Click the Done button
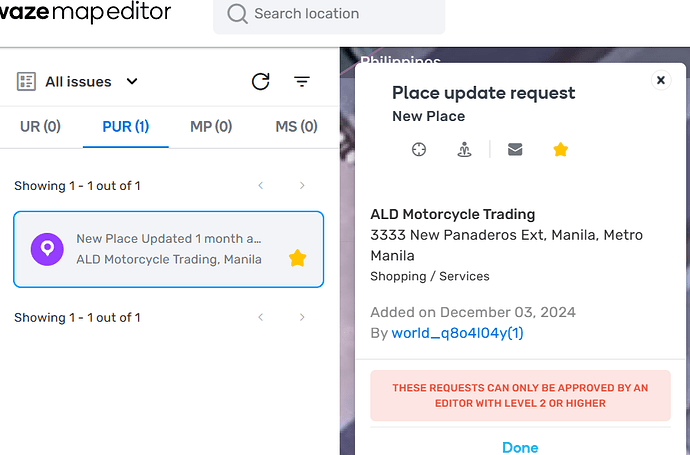The image size is (690, 455). coord(520,447)
